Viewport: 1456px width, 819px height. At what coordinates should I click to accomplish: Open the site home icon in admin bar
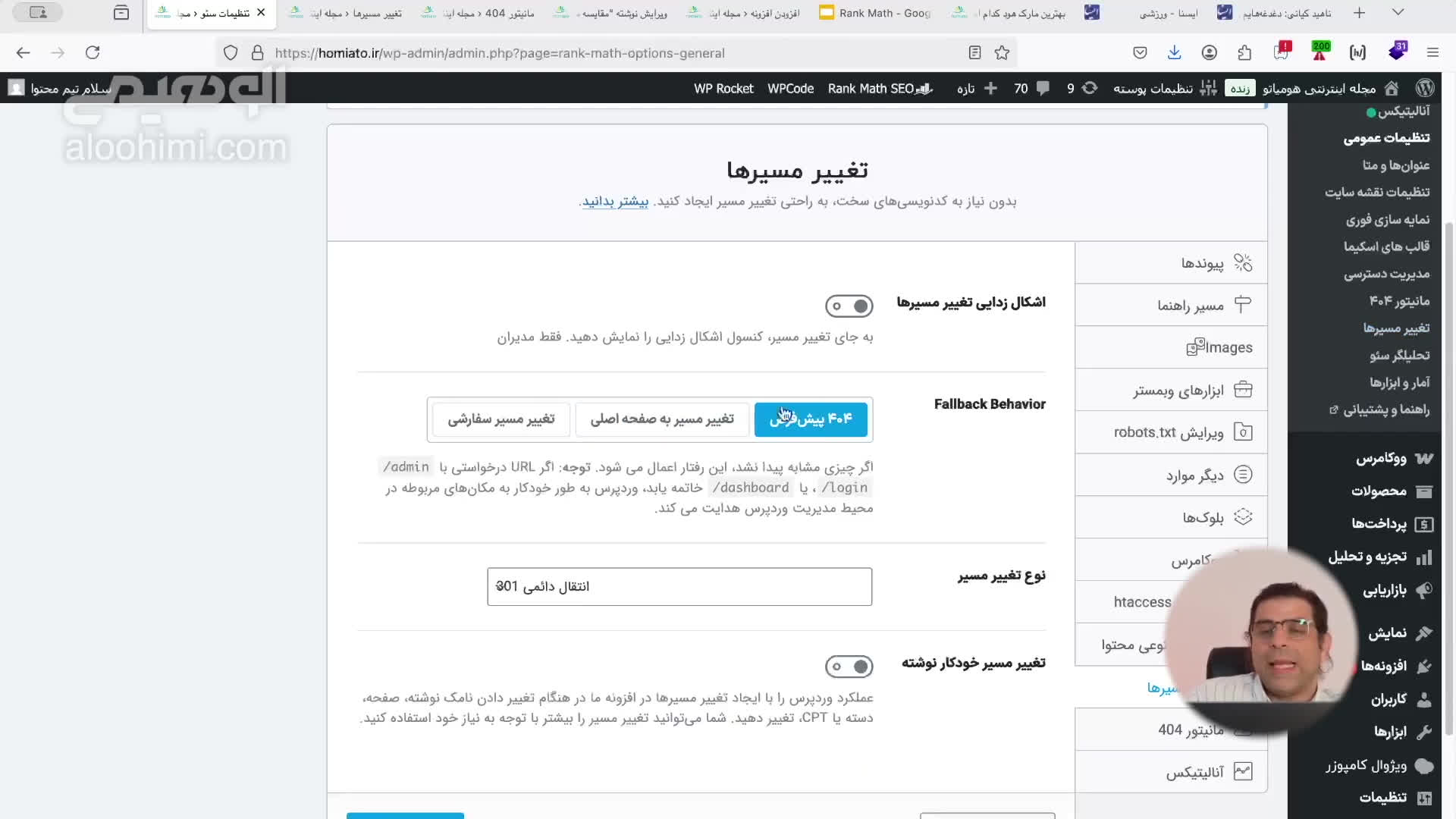[x=1392, y=89]
